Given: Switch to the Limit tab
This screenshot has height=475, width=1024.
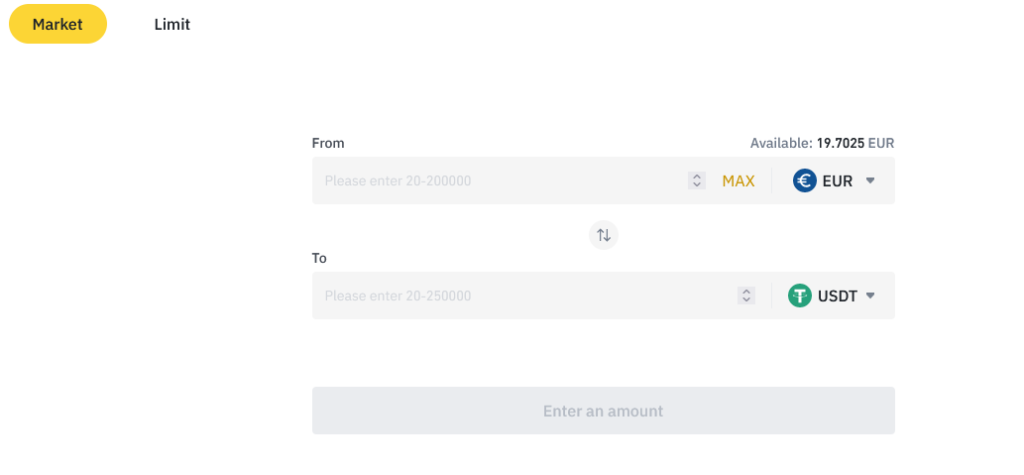Looking at the screenshot, I should pyautogui.click(x=172, y=24).
